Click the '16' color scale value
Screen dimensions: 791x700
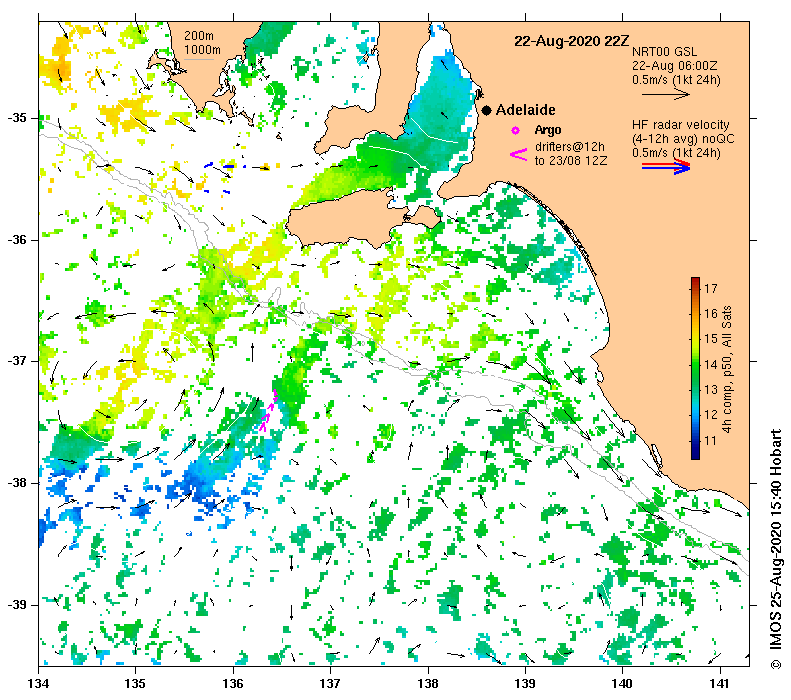pos(710,314)
